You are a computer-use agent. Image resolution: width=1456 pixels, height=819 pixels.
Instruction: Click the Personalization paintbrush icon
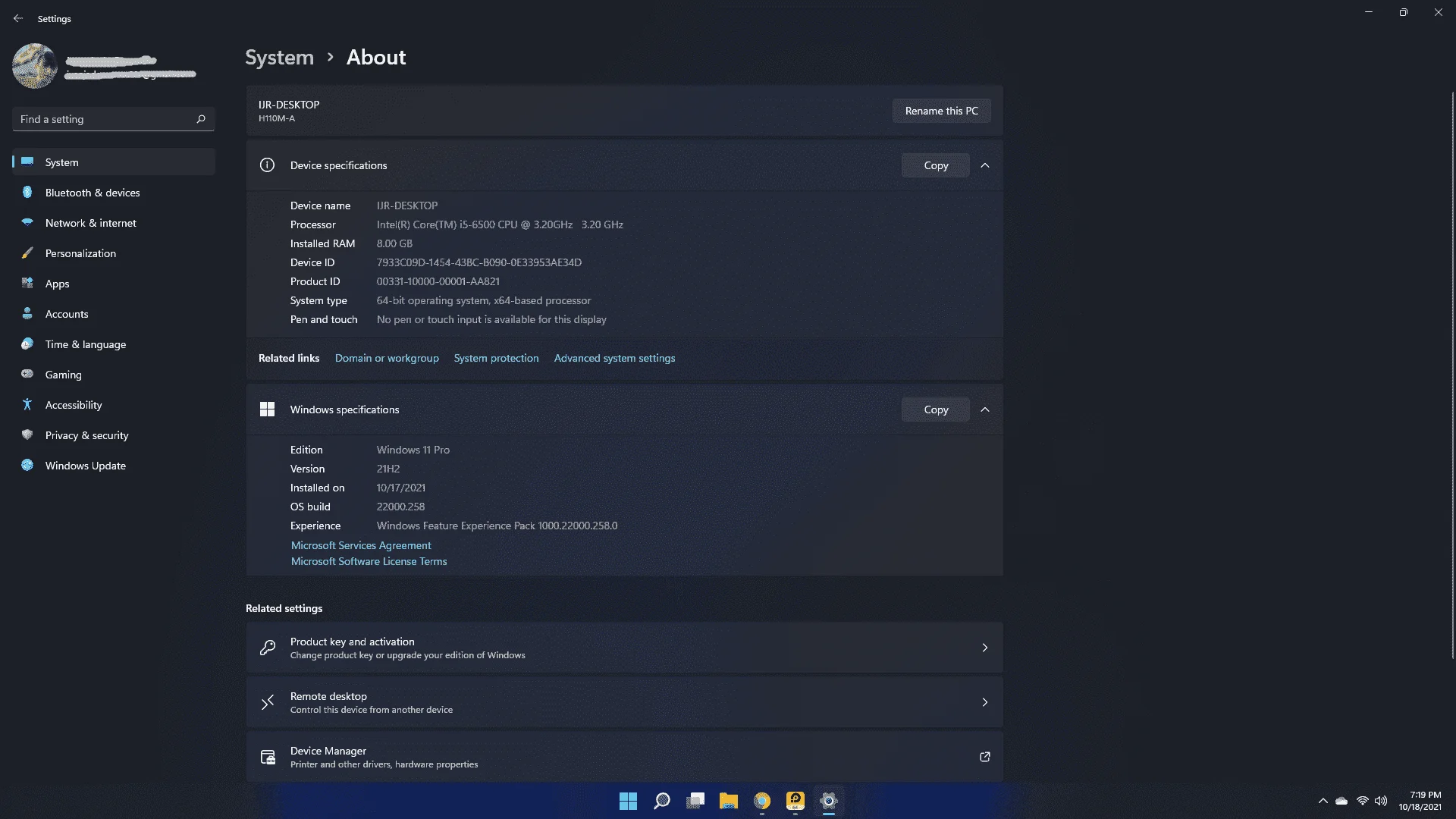tap(27, 253)
